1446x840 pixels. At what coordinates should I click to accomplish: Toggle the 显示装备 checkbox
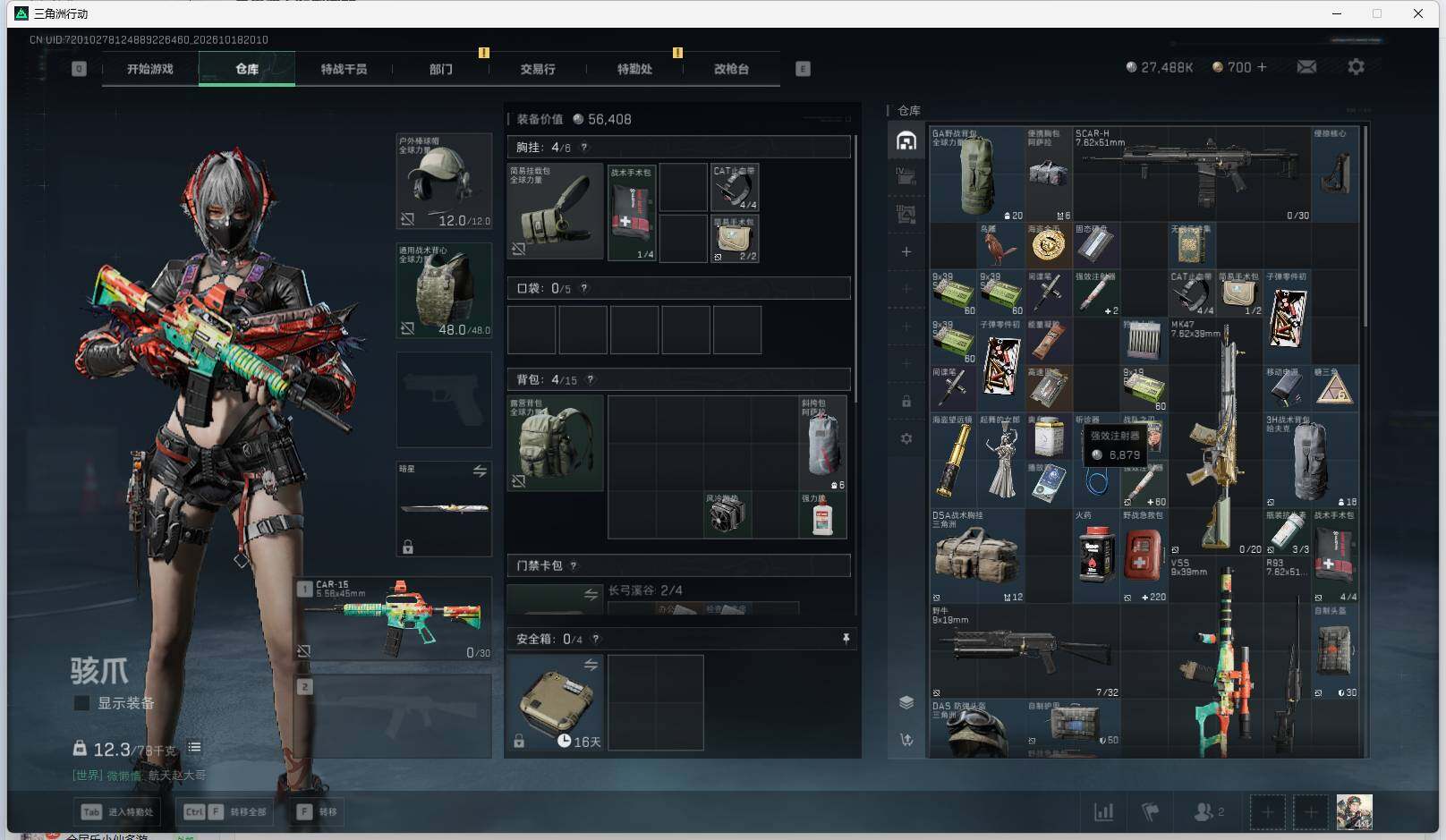(x=81, y=703)
